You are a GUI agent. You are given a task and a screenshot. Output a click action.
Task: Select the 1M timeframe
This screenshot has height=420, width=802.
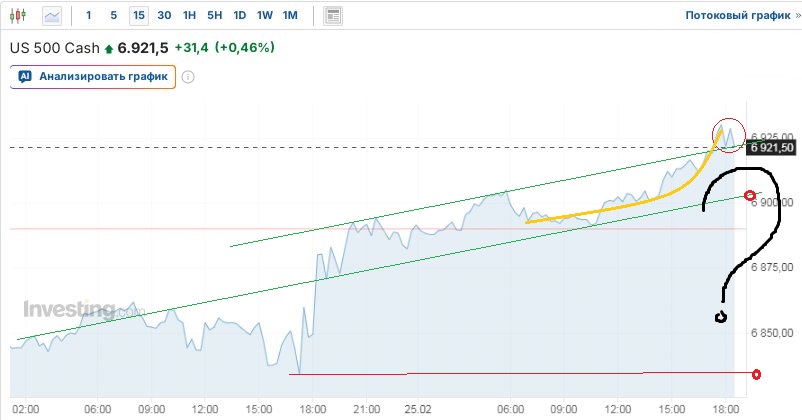tap(290, 15)
